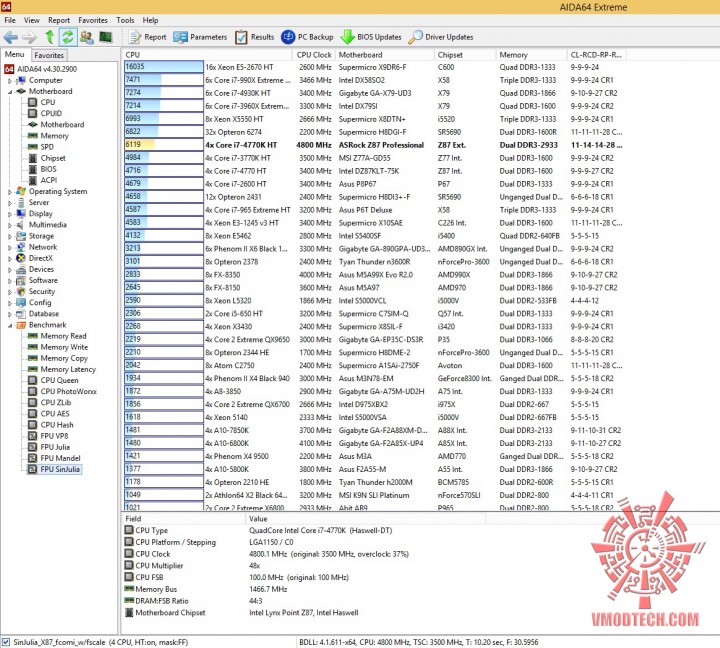Select the CPUID item under Motherboard
Screen dimensions: 720x648
coord(45,113)
